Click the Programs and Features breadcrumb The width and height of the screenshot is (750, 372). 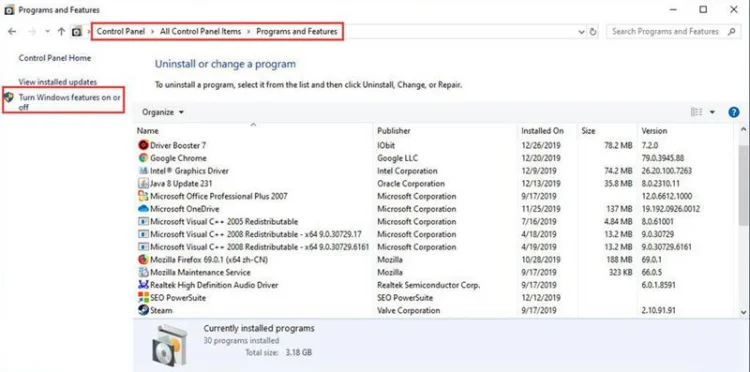tap(297, 32)
